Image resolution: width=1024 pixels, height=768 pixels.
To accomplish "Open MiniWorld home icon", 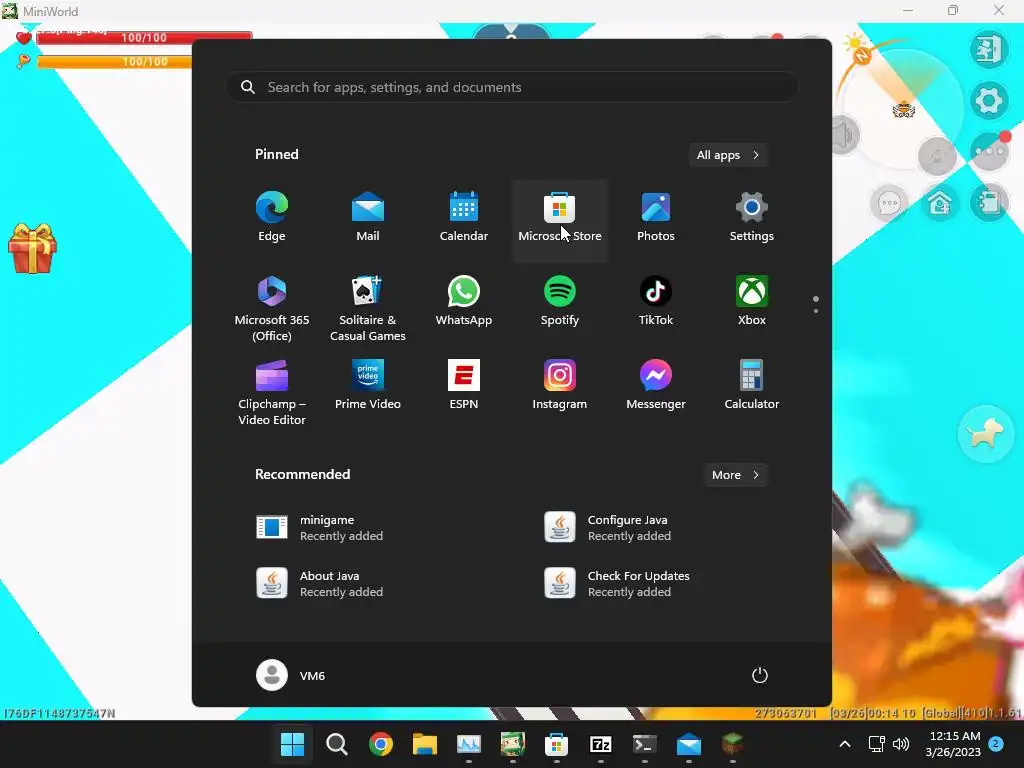I will [940, 204].
